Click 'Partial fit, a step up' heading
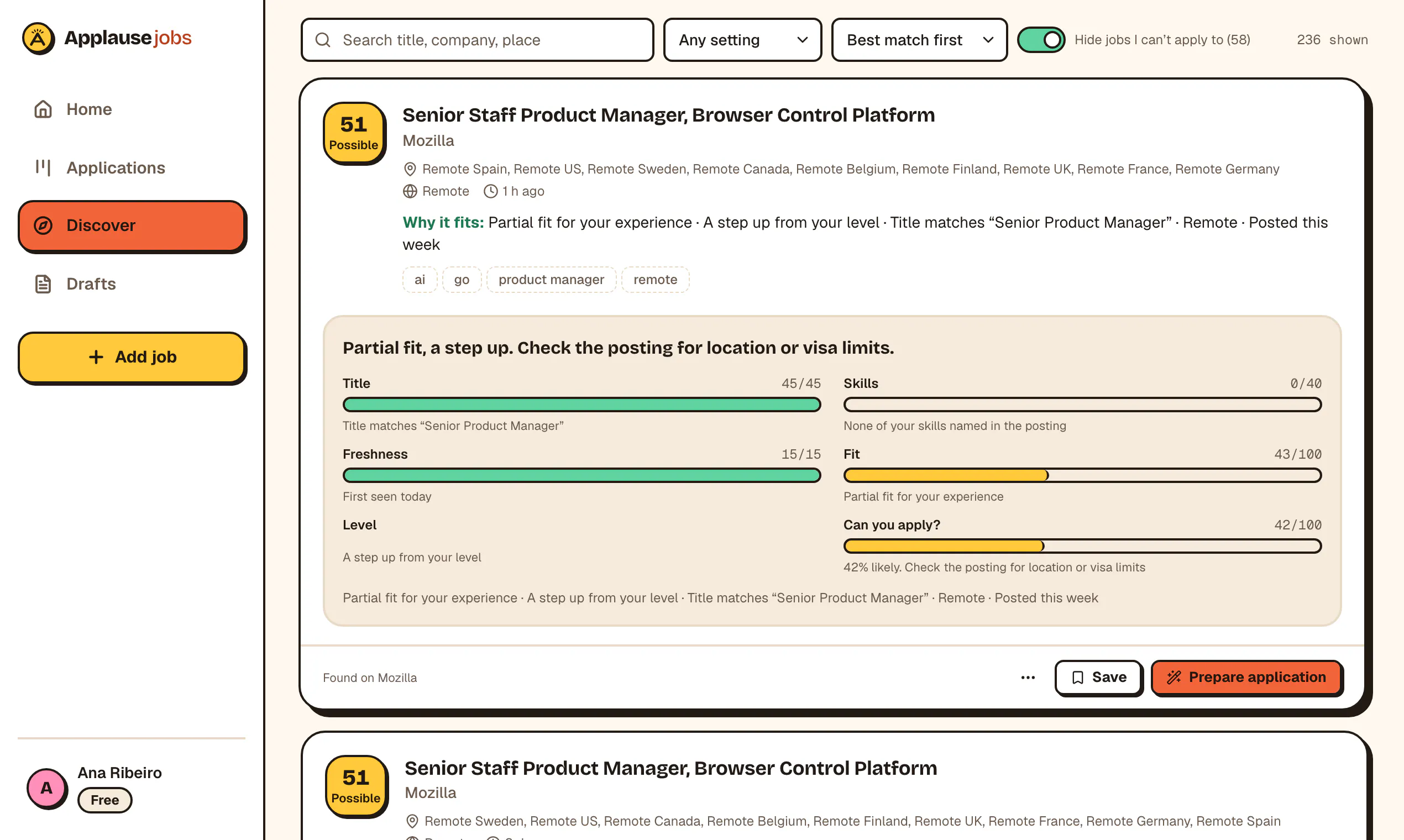 [618, 348]
